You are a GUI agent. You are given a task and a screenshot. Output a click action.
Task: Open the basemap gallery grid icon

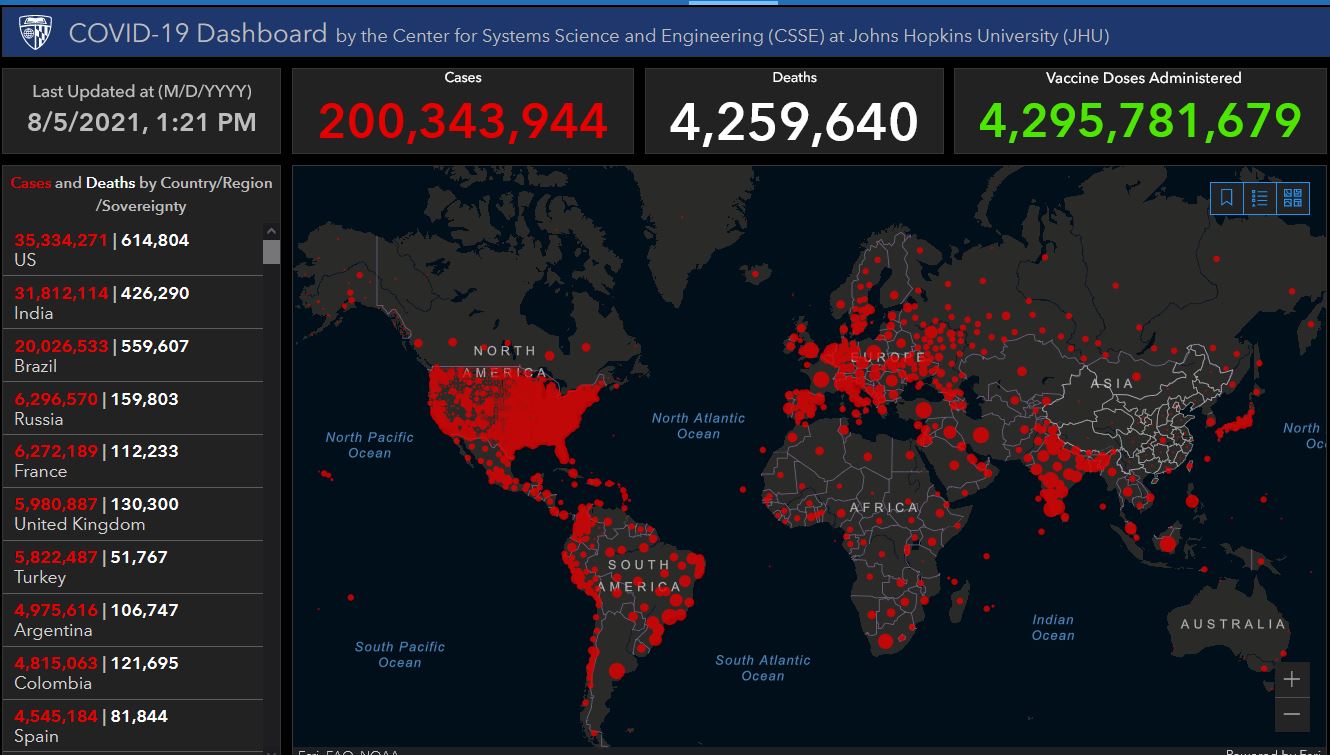click(1293, 198)
